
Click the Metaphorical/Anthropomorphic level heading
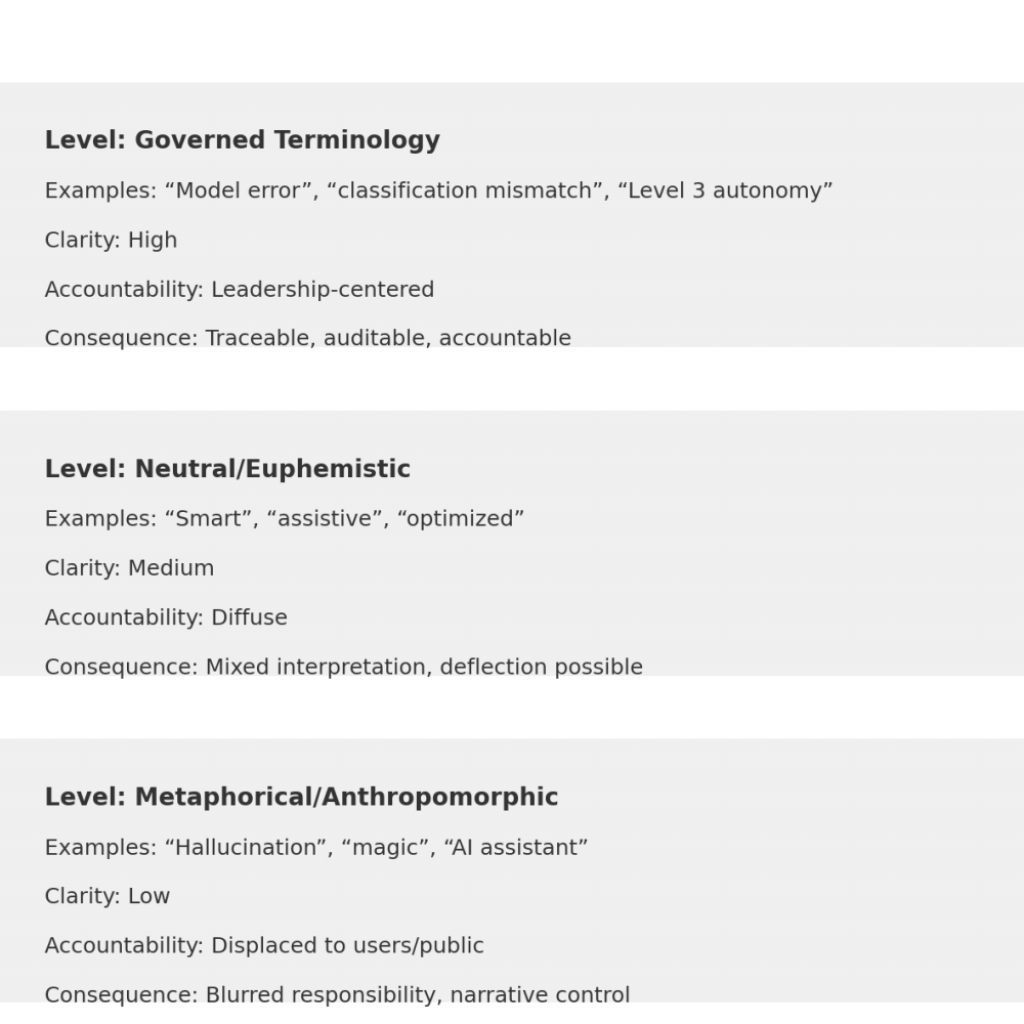tap(301, 797)
